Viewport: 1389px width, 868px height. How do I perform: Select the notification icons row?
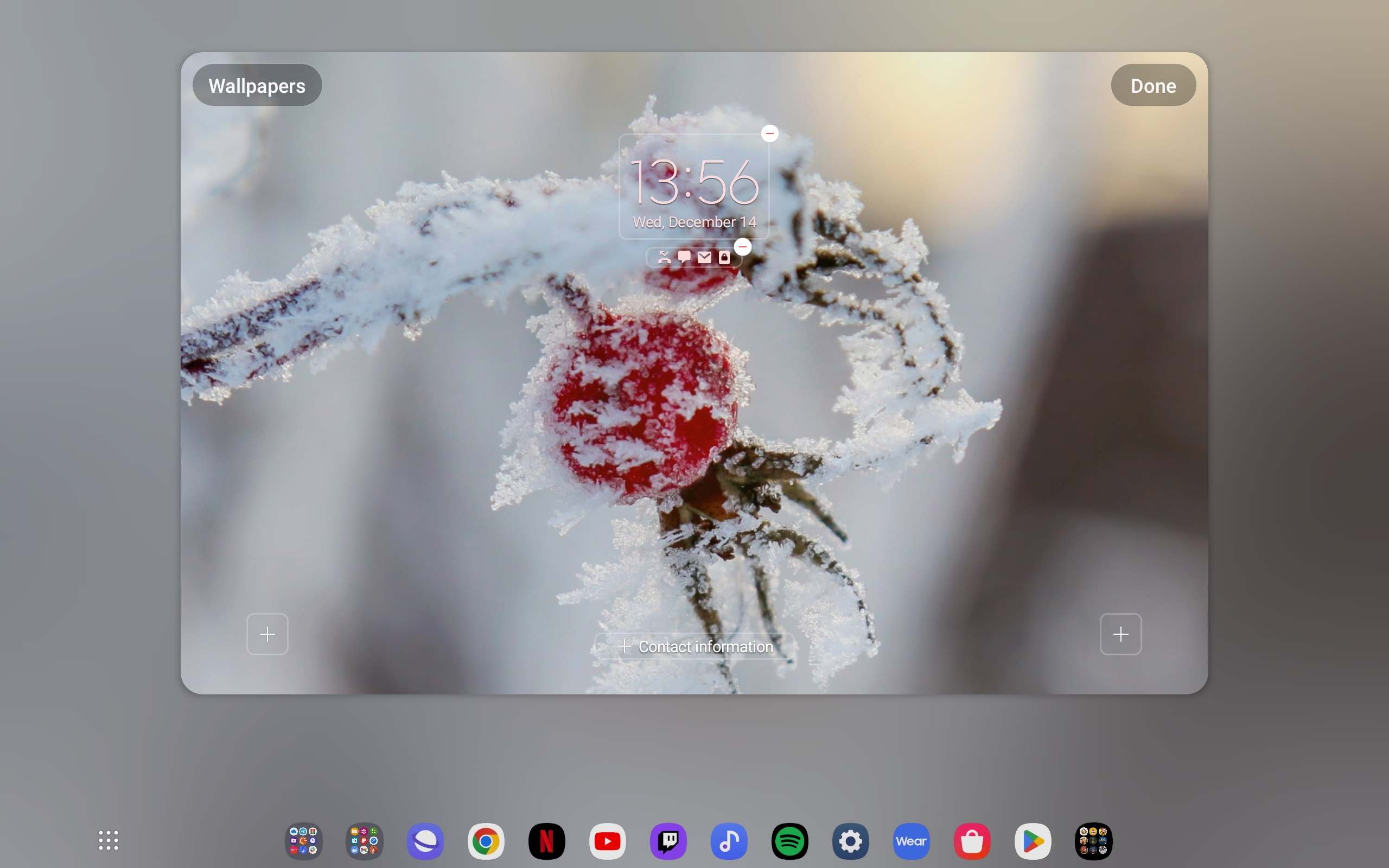(693, 257)
